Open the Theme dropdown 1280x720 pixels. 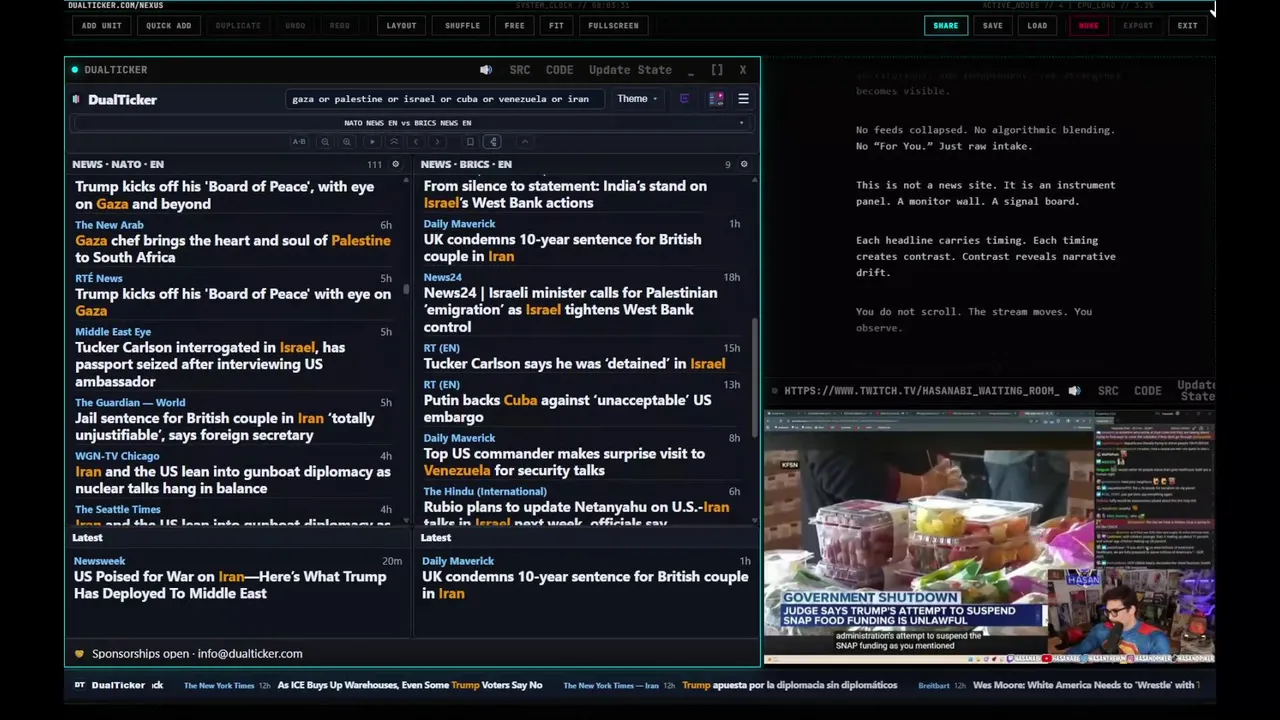pyautogui.click(x=637, y=99)
